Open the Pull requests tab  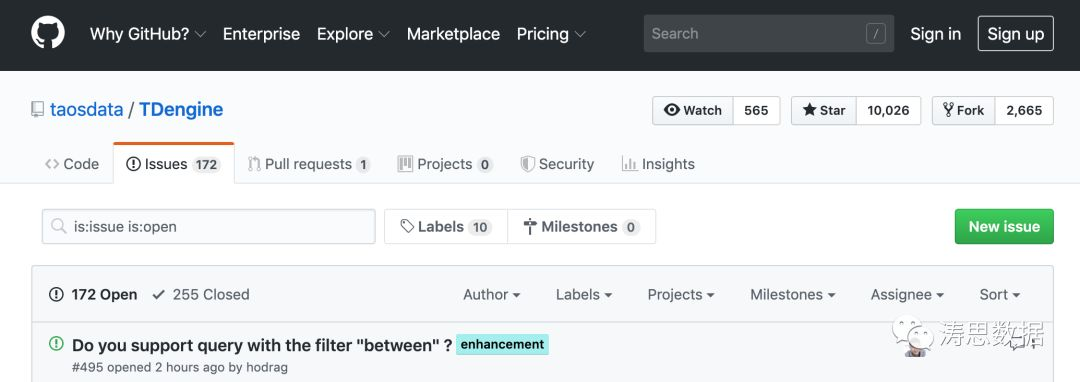coord(309,164)
